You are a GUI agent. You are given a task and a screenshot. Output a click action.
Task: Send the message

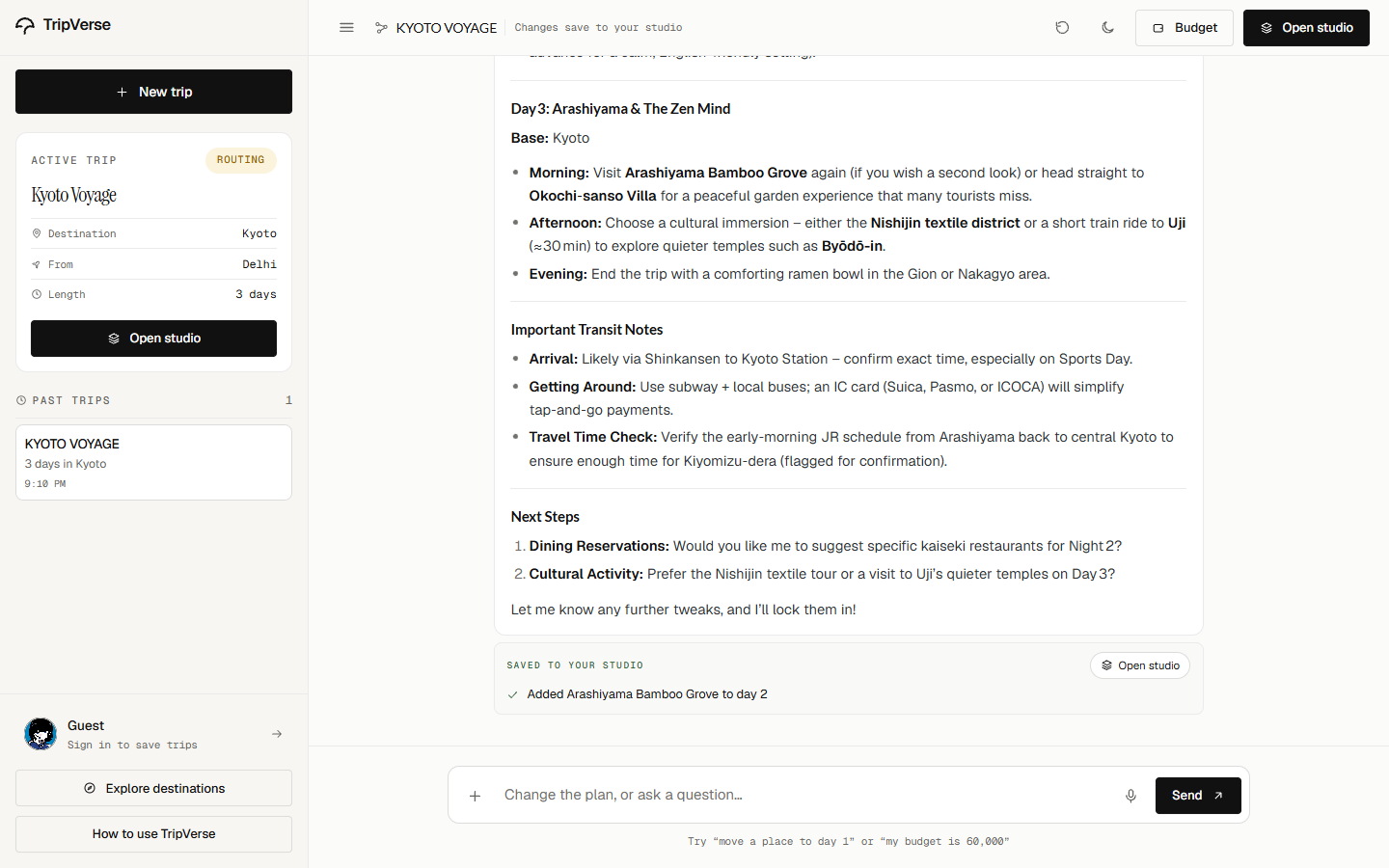click(1198, 796)
